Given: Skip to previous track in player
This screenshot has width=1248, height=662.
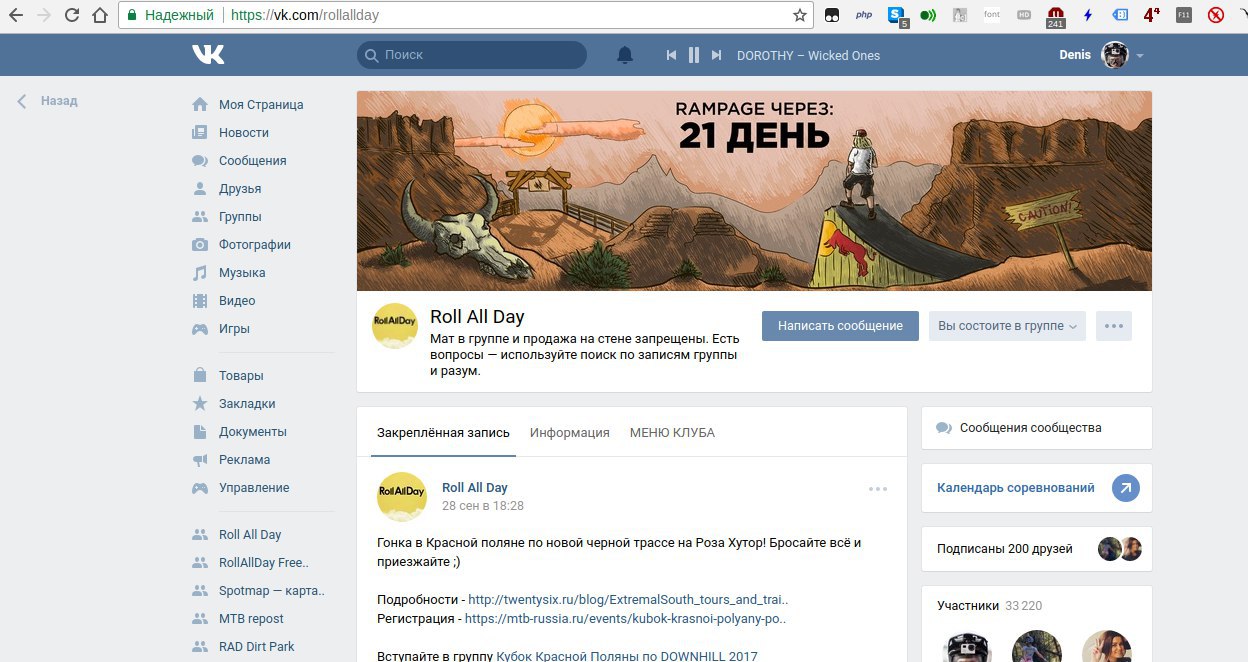Looking at the screenshot, I should coord(672,55).
